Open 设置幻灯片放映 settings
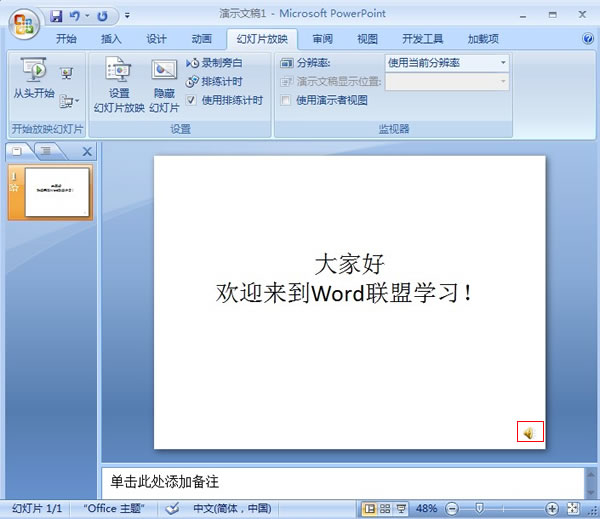 tap(119, 85)
